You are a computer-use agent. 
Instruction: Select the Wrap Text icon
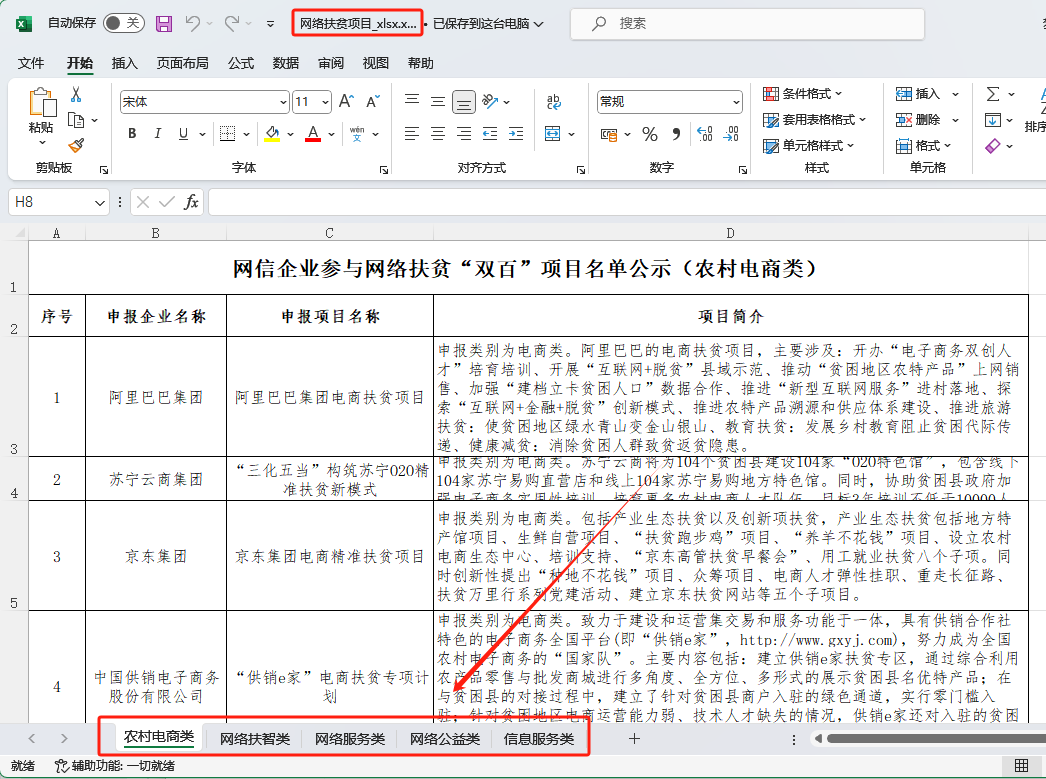pyautogui.click(x=553, y=102)
